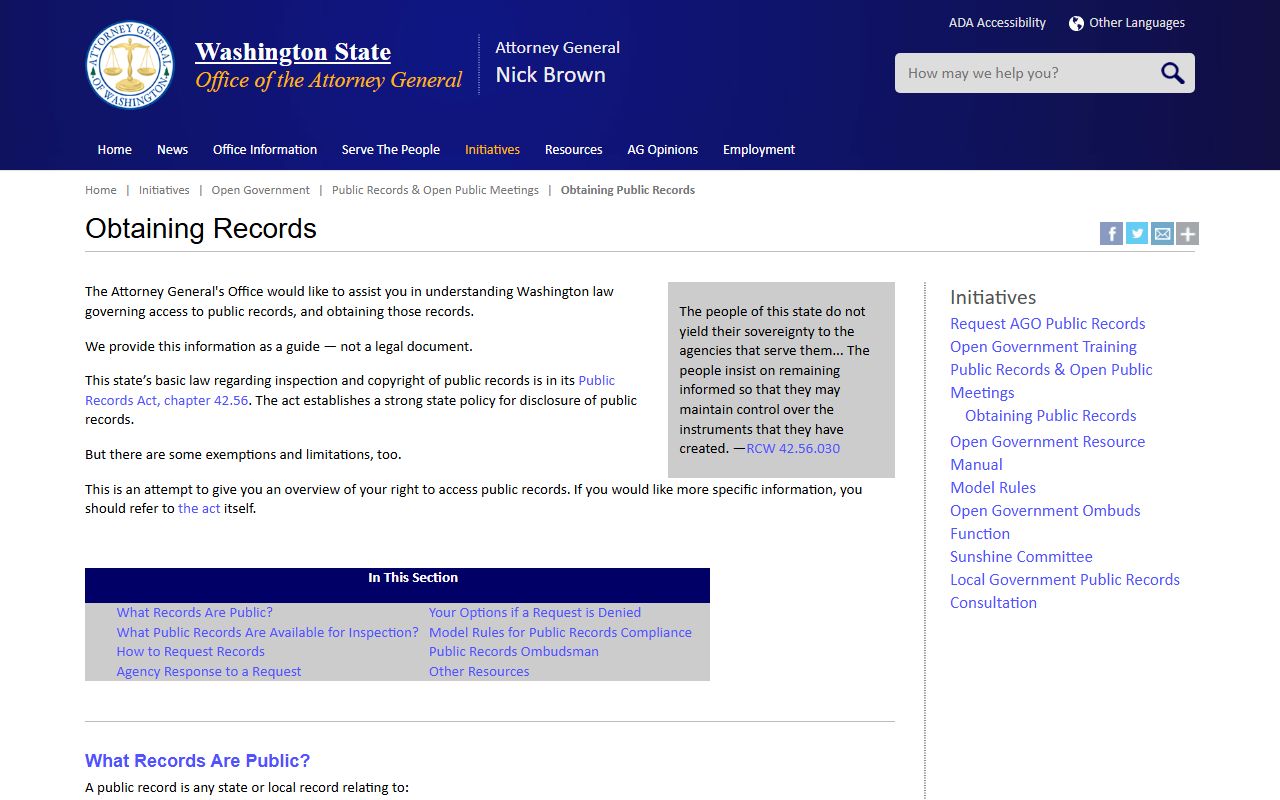Open the AG Opinions menu
This screenshot has width=1280, height=800.
point(663,150)
